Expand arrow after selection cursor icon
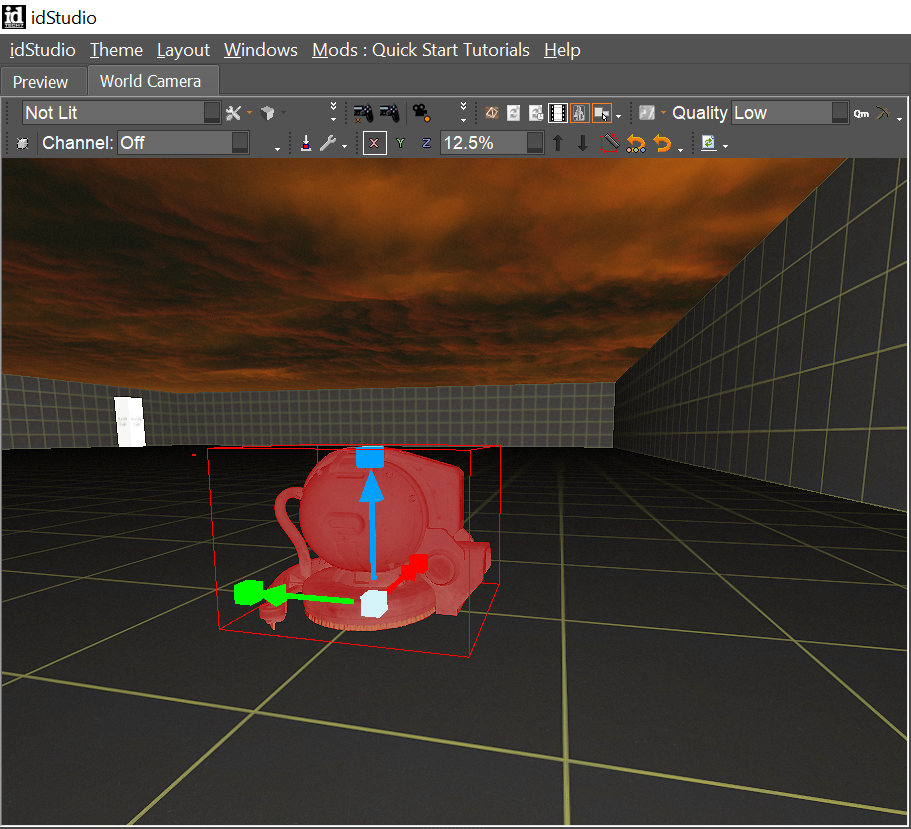Screen dimensions: 911x829 tap(618, 116)
